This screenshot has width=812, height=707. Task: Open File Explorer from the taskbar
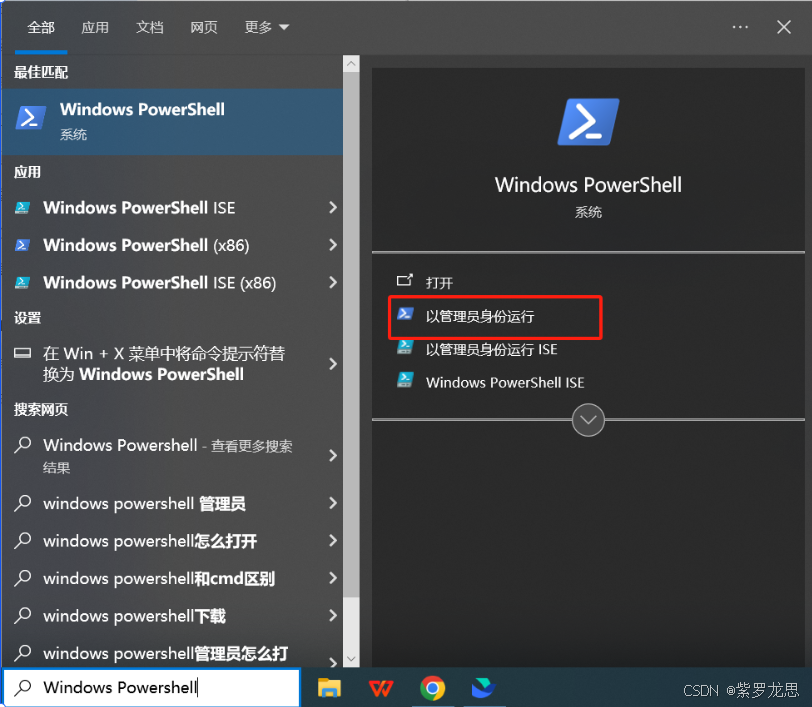(330, 688)
